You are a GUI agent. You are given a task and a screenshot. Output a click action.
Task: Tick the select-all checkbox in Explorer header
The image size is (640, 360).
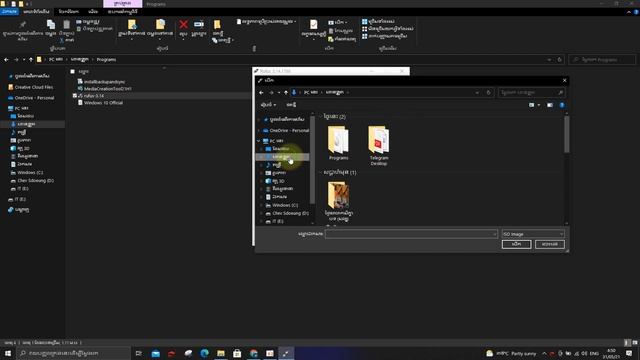73,71
